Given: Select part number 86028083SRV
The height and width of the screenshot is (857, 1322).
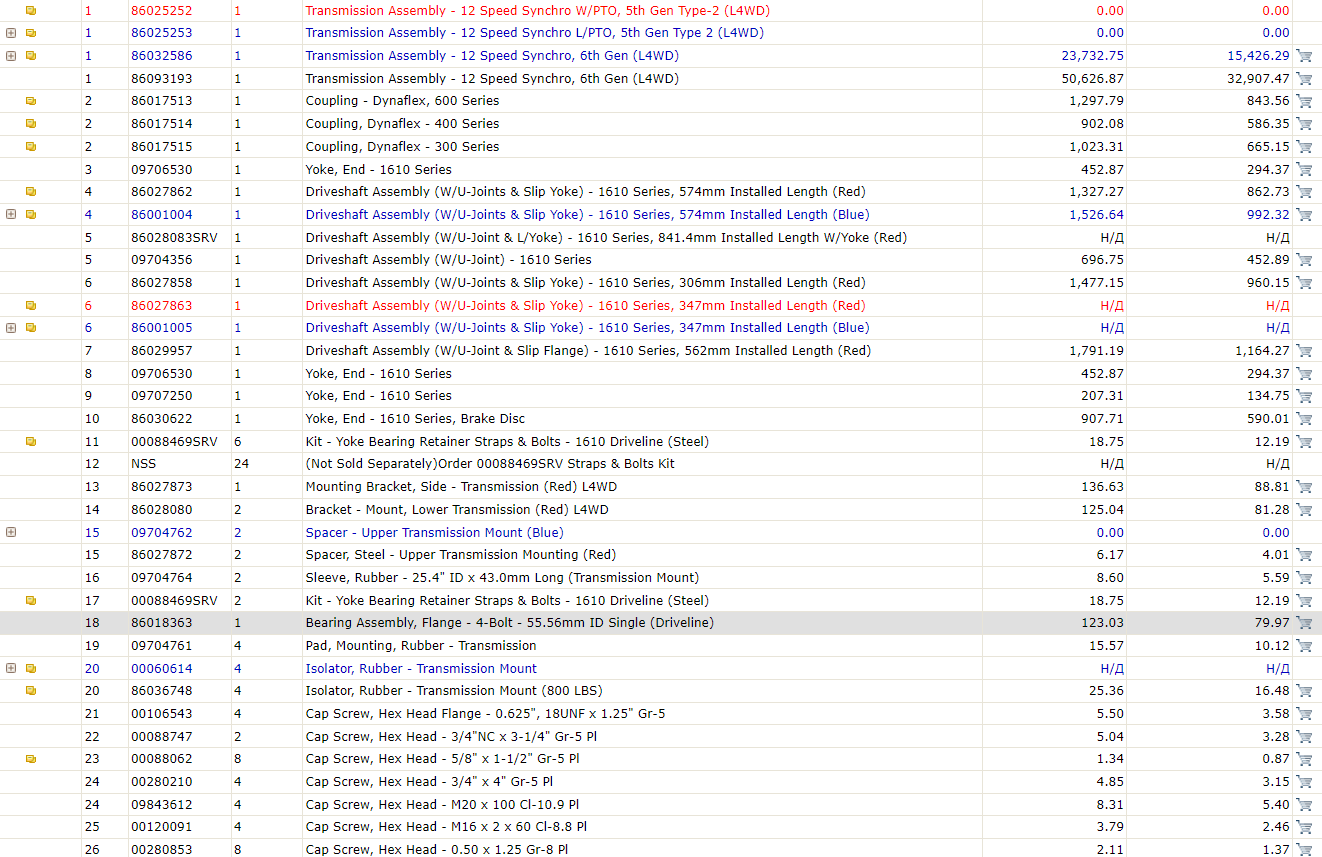Looking at the screenshot, I should [x=174, y=238].
